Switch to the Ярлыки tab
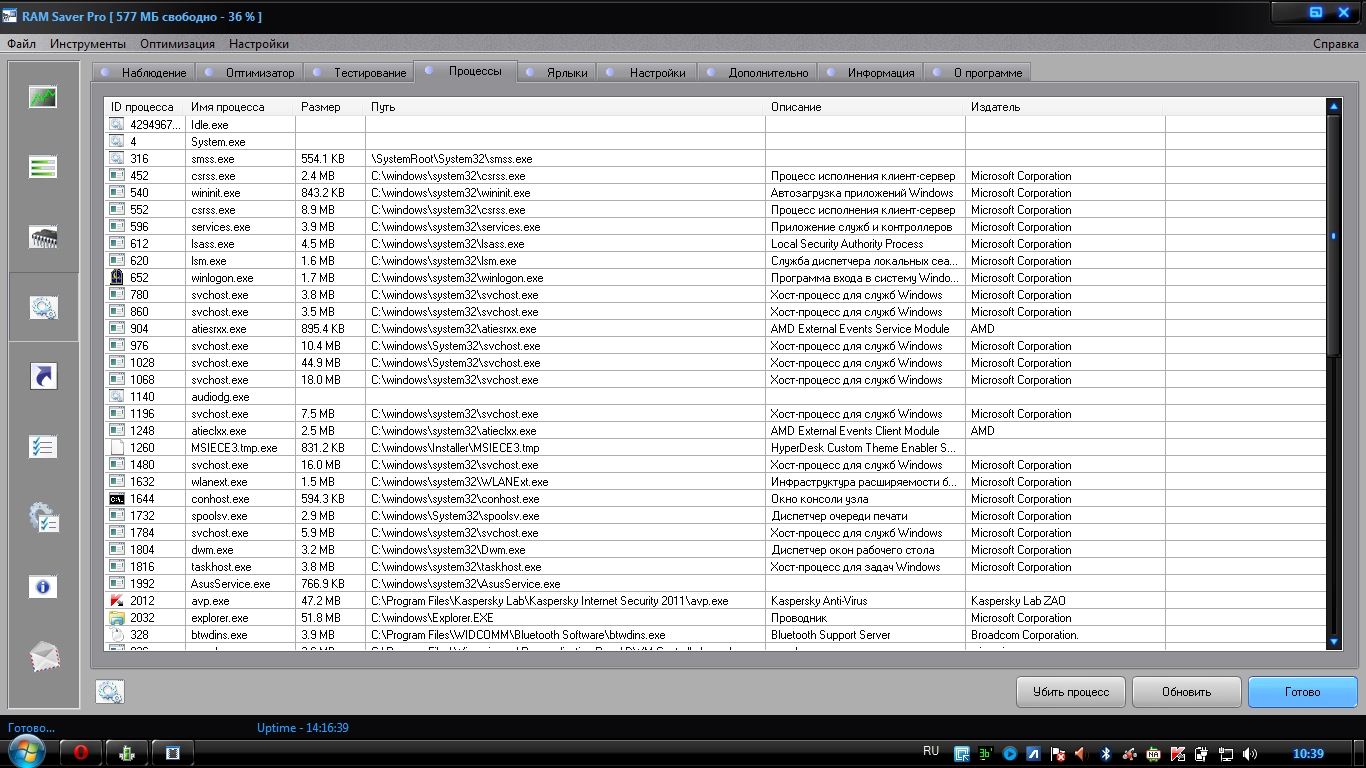Image resolution: width=1366 pixels, height=768 pixels. click(x=557, y=73)
